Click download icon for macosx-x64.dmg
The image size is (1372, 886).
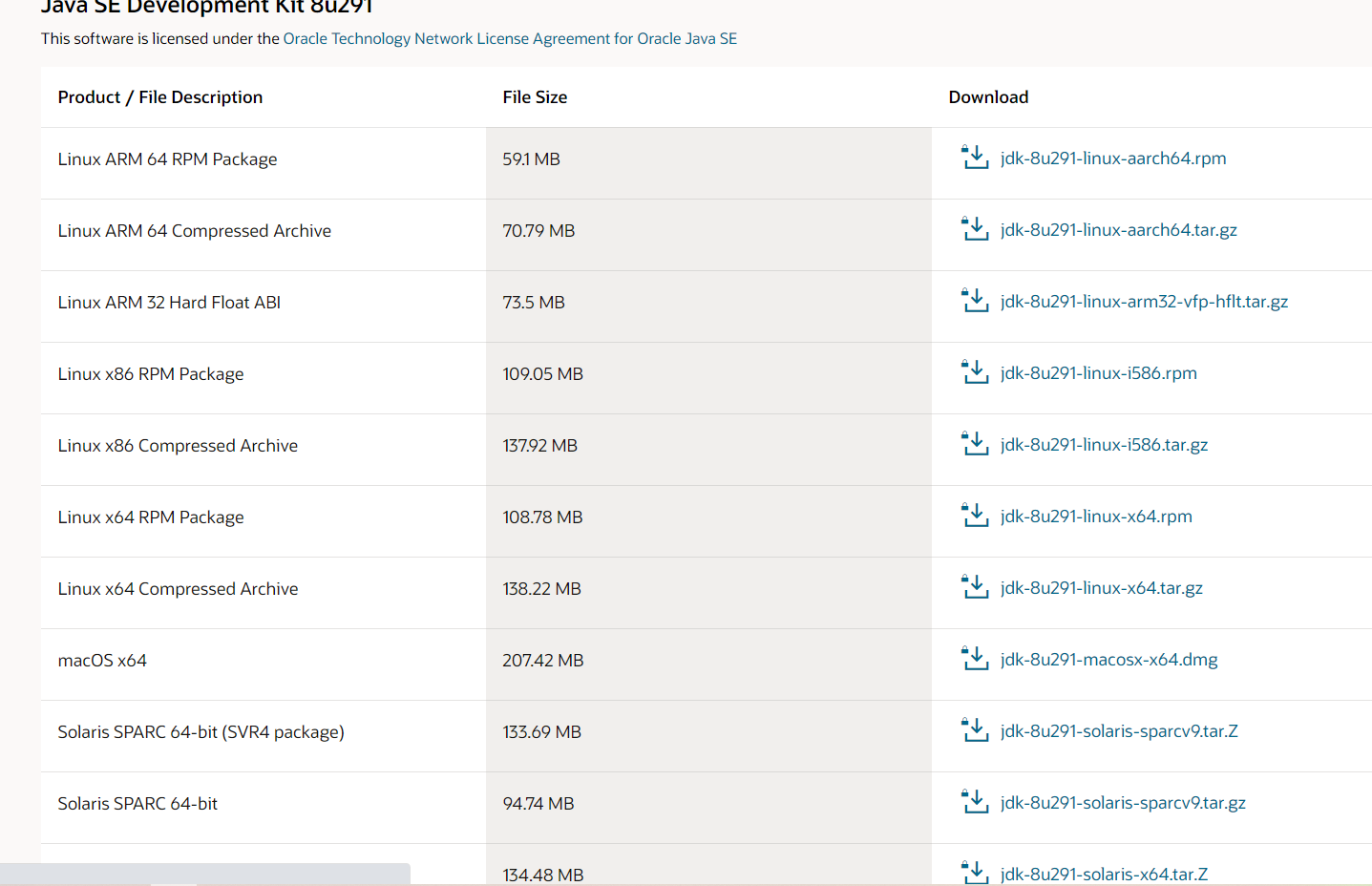975,659
